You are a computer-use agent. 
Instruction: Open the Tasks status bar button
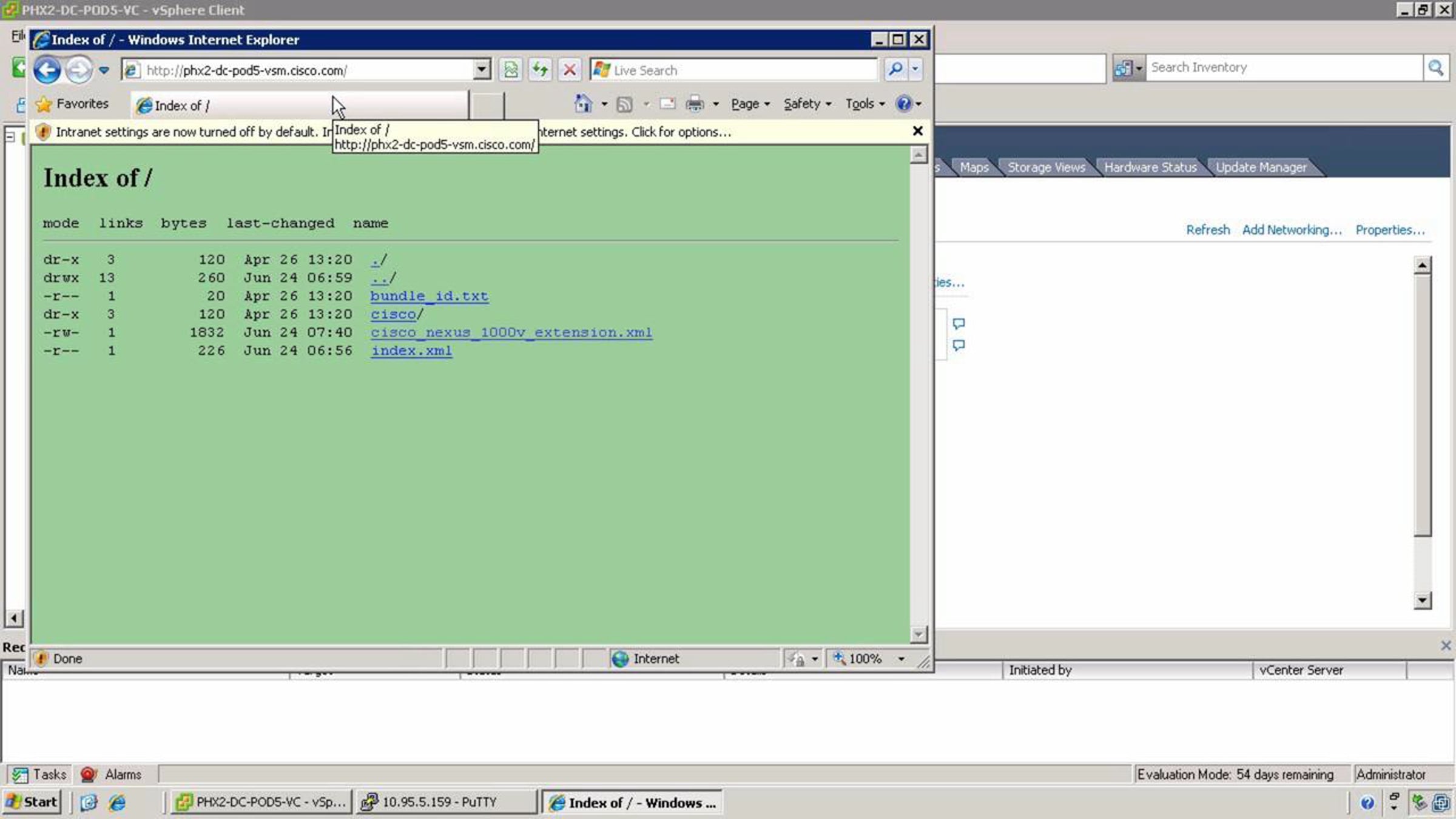[x=39, y=774]
